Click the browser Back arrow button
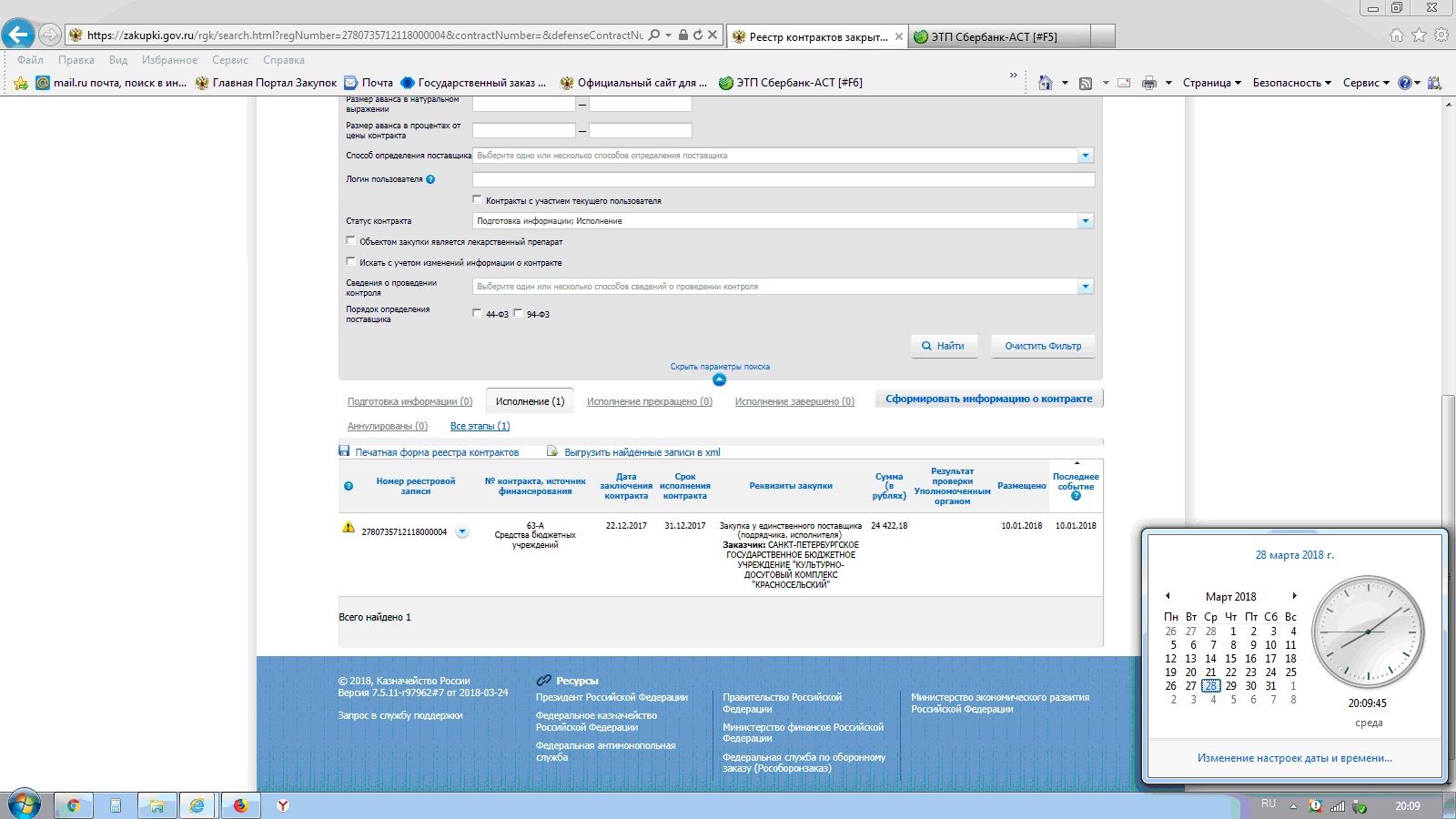The height and width of the screenshot is (819, 1456). (x=18, y=35)
